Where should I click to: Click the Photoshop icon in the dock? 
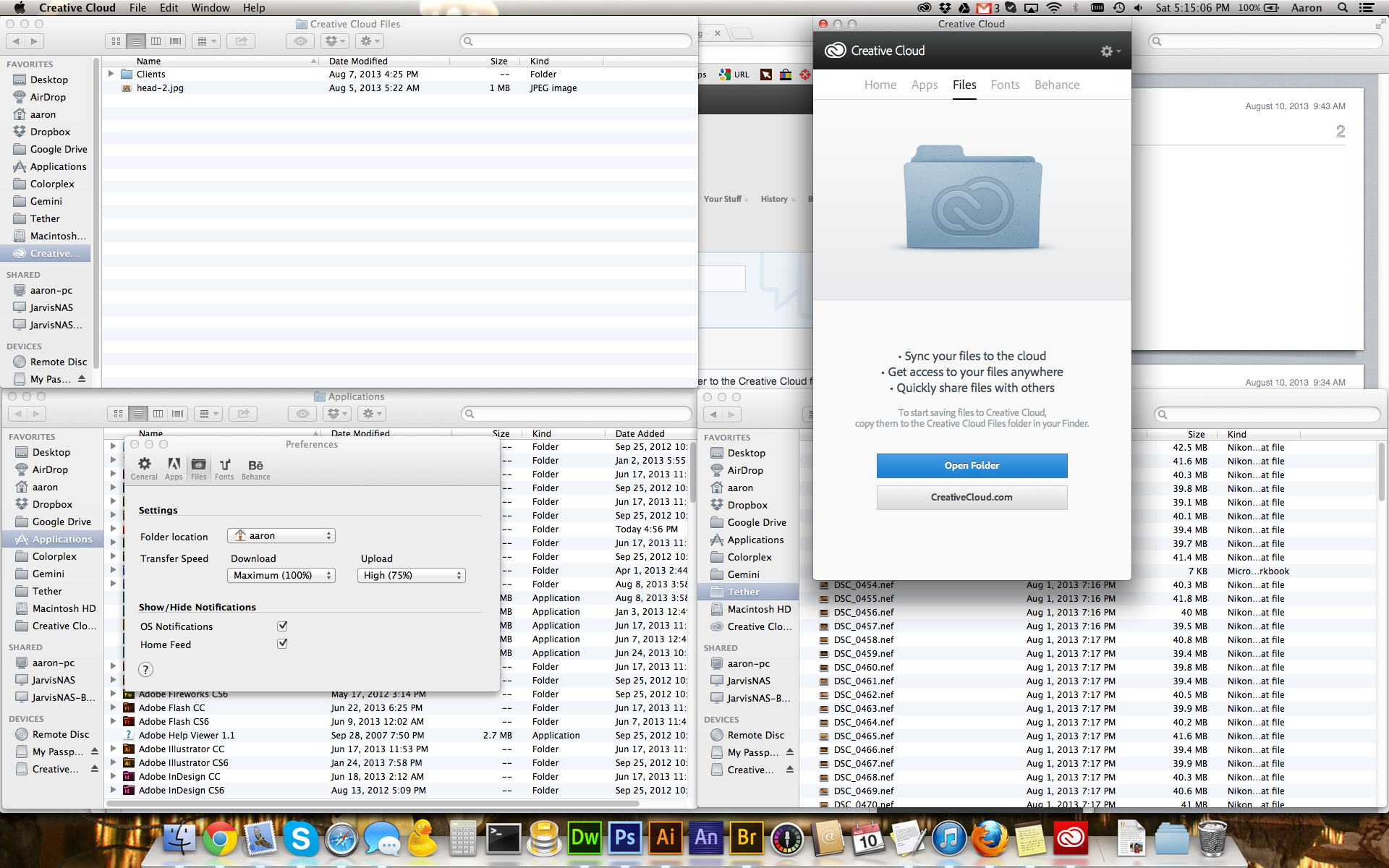tap(625, 839)
